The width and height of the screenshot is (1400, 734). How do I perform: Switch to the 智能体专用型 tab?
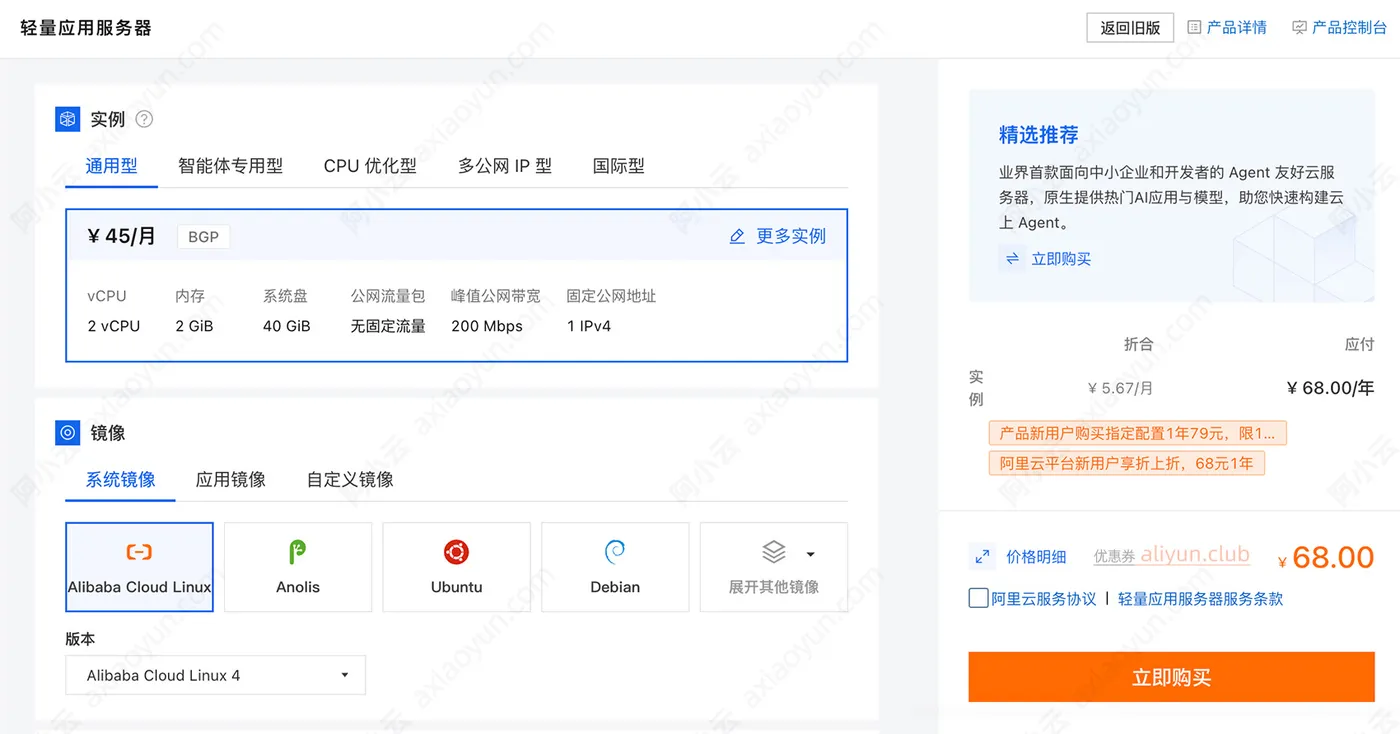[230, 166]
